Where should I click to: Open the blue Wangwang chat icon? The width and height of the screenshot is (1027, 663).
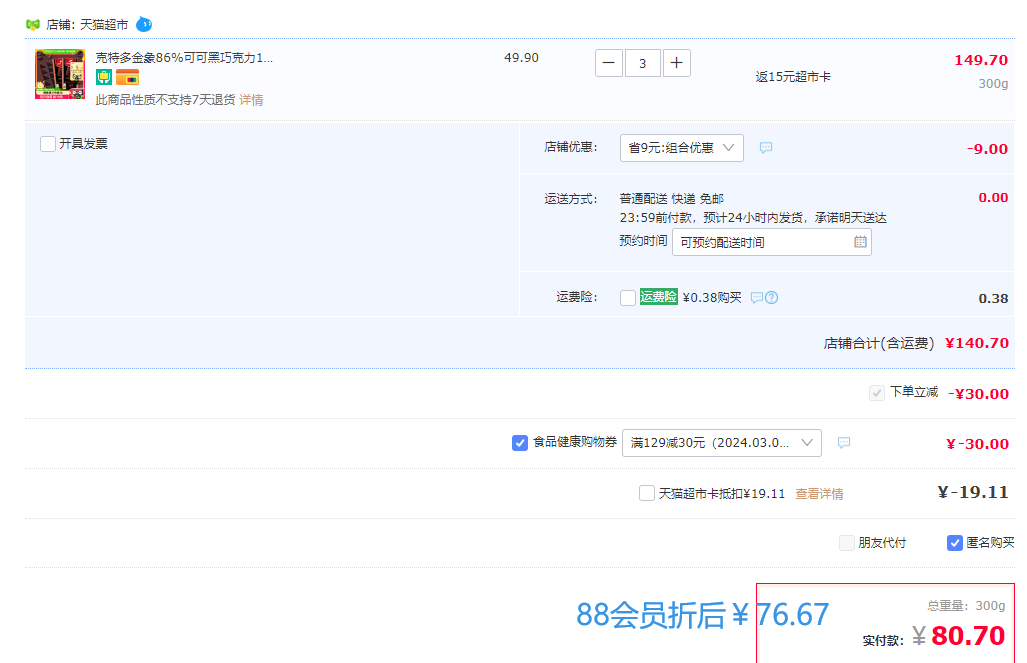click(144, 25)
